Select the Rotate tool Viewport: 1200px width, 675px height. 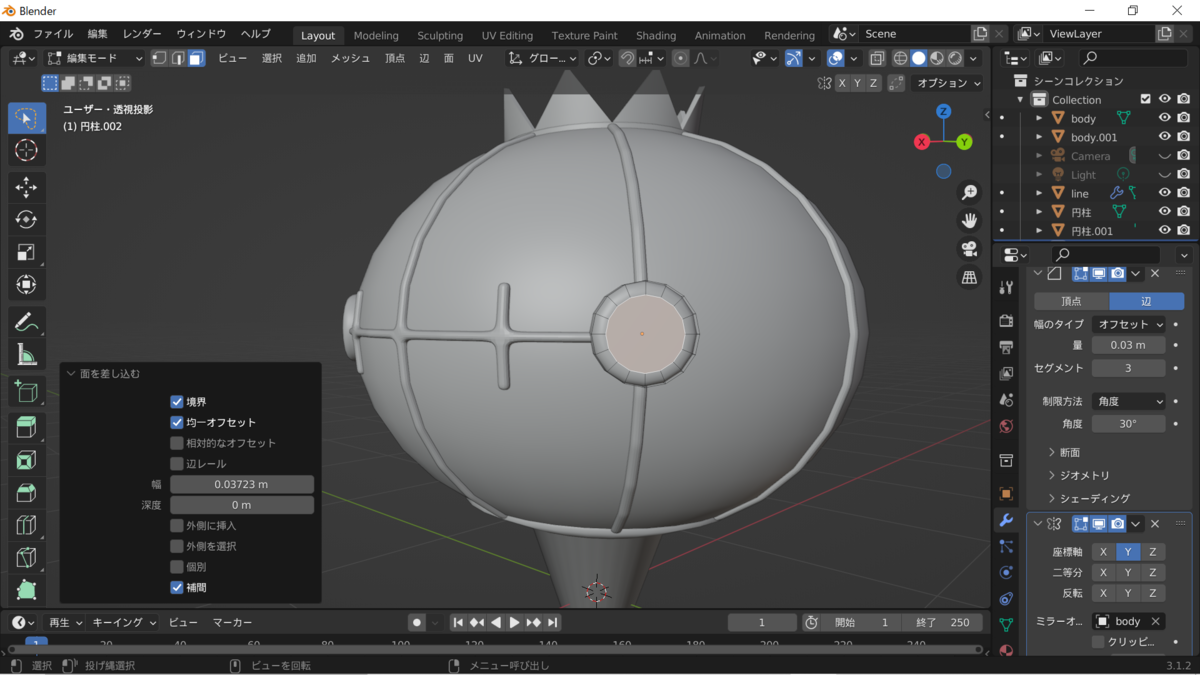[x=27, y=220]
